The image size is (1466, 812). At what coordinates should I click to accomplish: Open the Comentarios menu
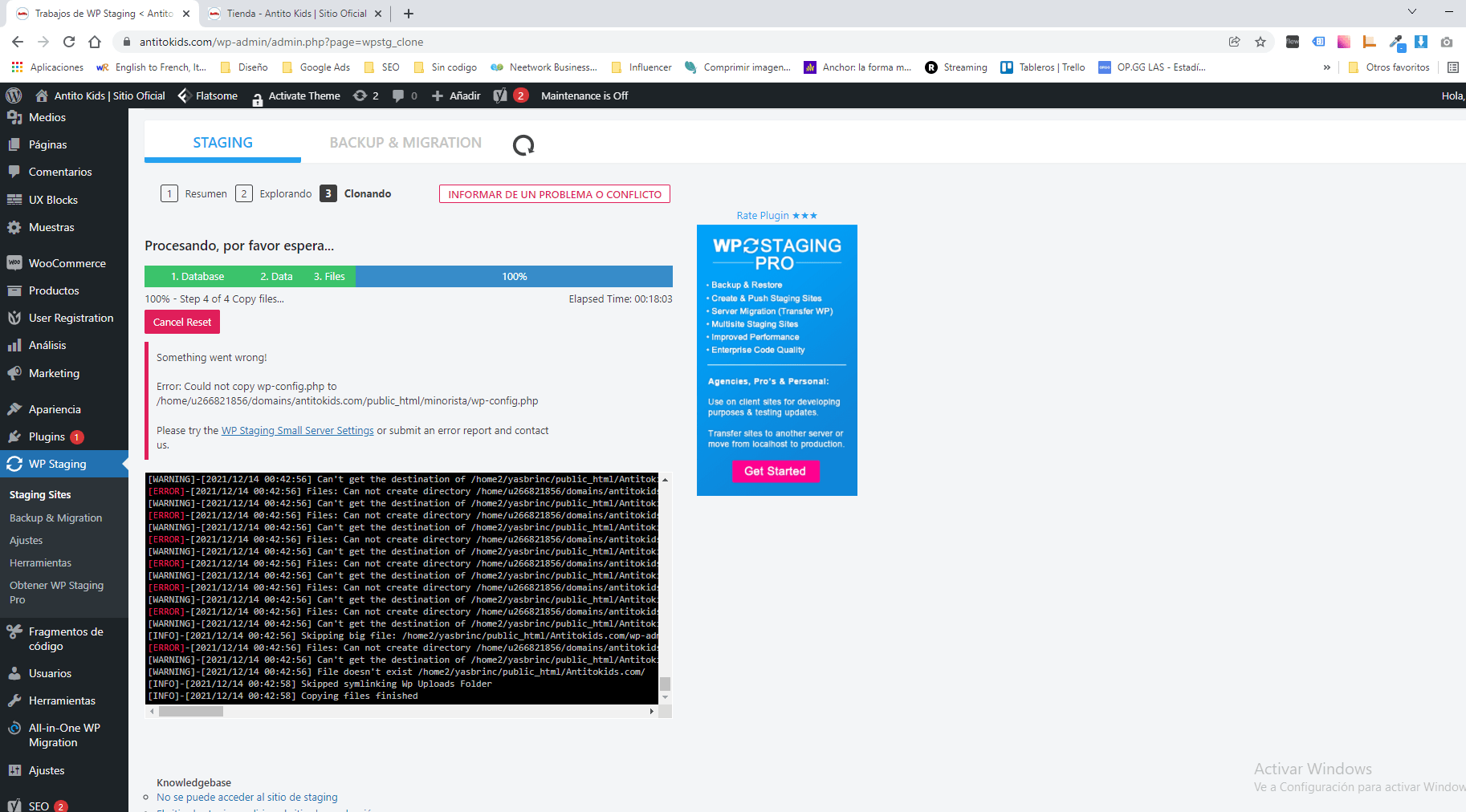[x=60, y=172]
